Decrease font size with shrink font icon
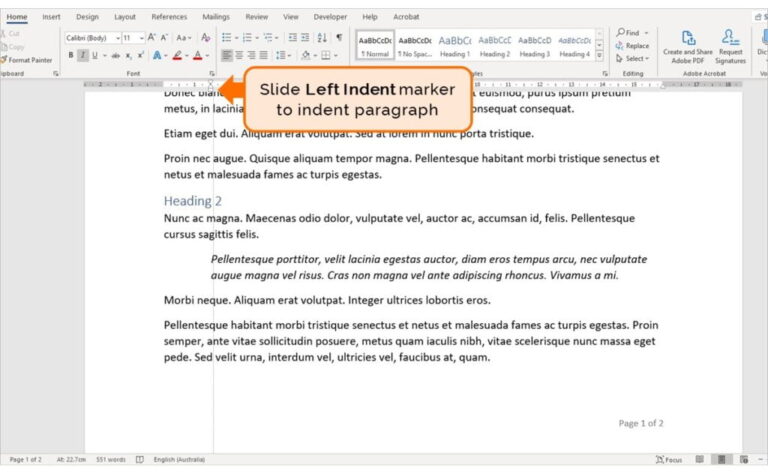768x473 pixels. click(164, 38)
